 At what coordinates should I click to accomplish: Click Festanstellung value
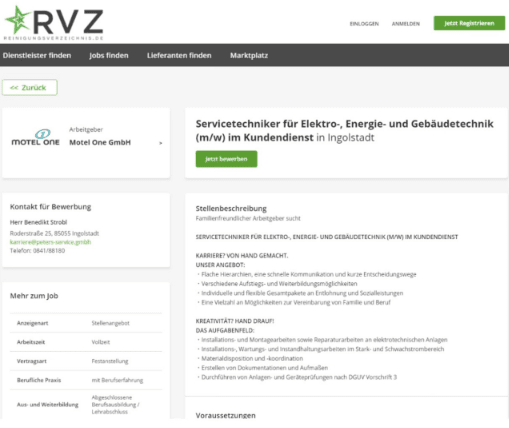[110, 361]
